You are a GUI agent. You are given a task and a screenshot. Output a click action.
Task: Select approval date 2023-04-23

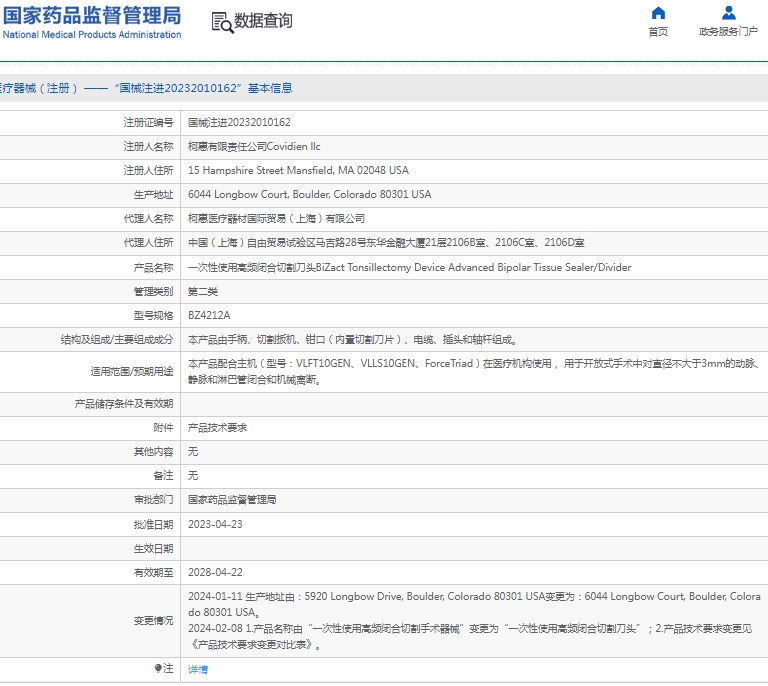point(215,524)
